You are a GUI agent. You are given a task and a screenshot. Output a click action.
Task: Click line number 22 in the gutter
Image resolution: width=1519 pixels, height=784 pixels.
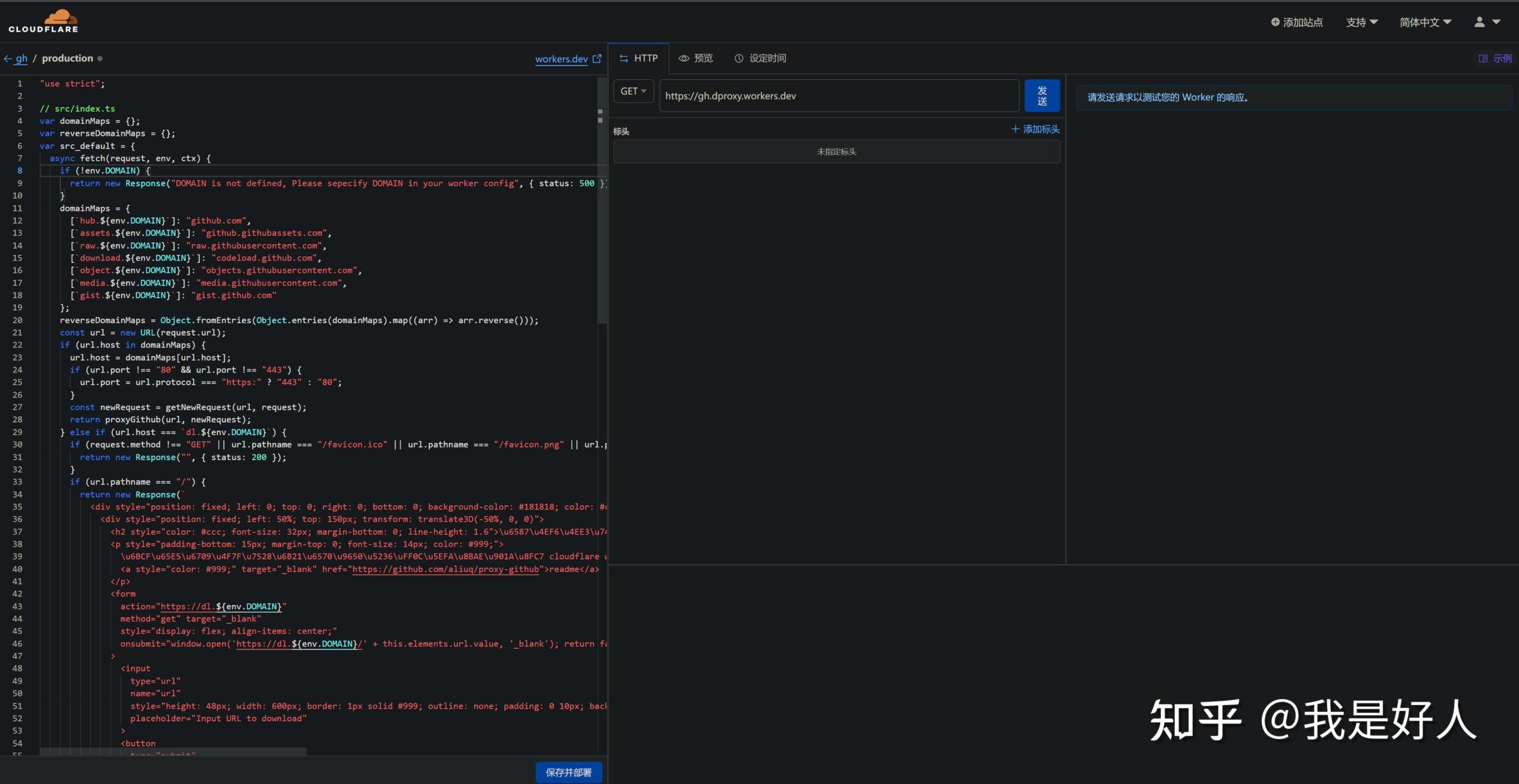tap(18, 345)
